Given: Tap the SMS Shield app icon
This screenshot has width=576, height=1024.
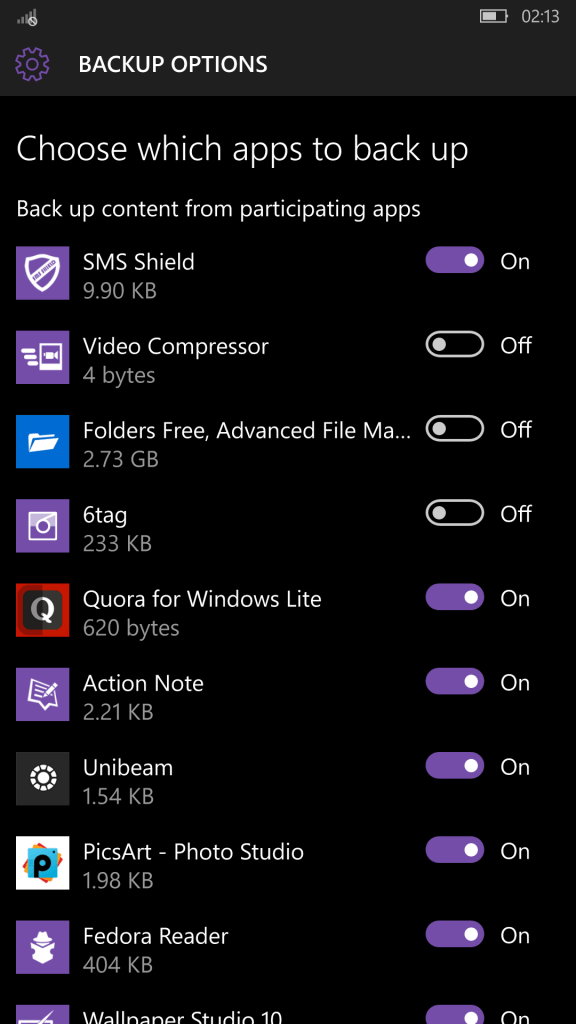Looking at the screenshot, I should tap(42, 273).
